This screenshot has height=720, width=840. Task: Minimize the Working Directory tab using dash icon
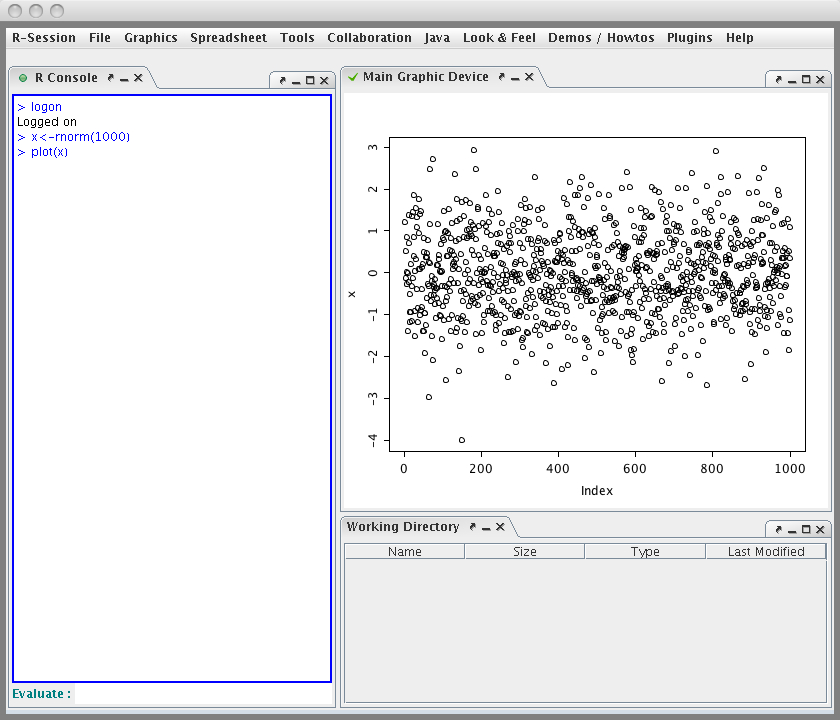click(x=485, y=527)
